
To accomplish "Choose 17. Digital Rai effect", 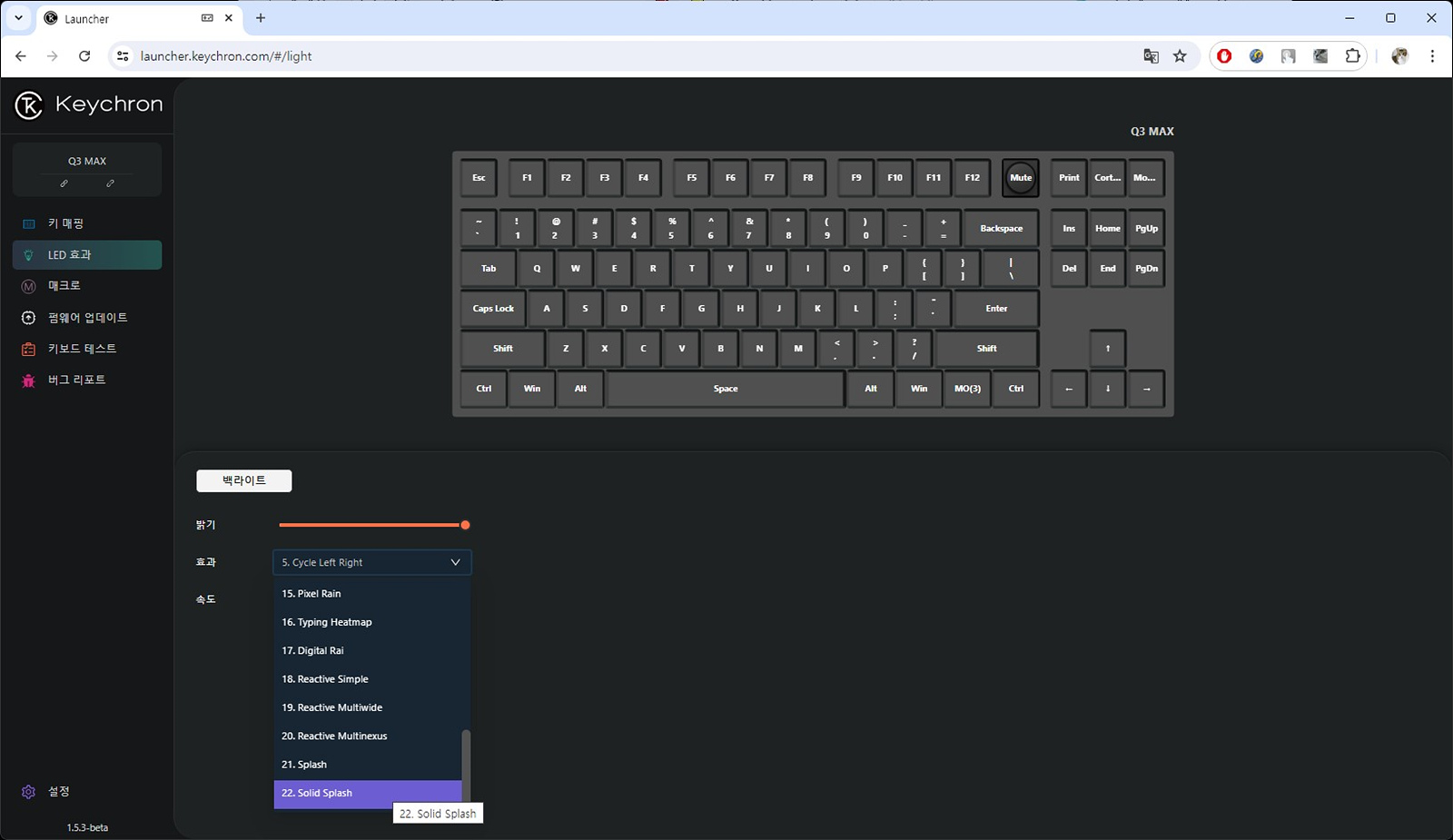I will point(368,651).
